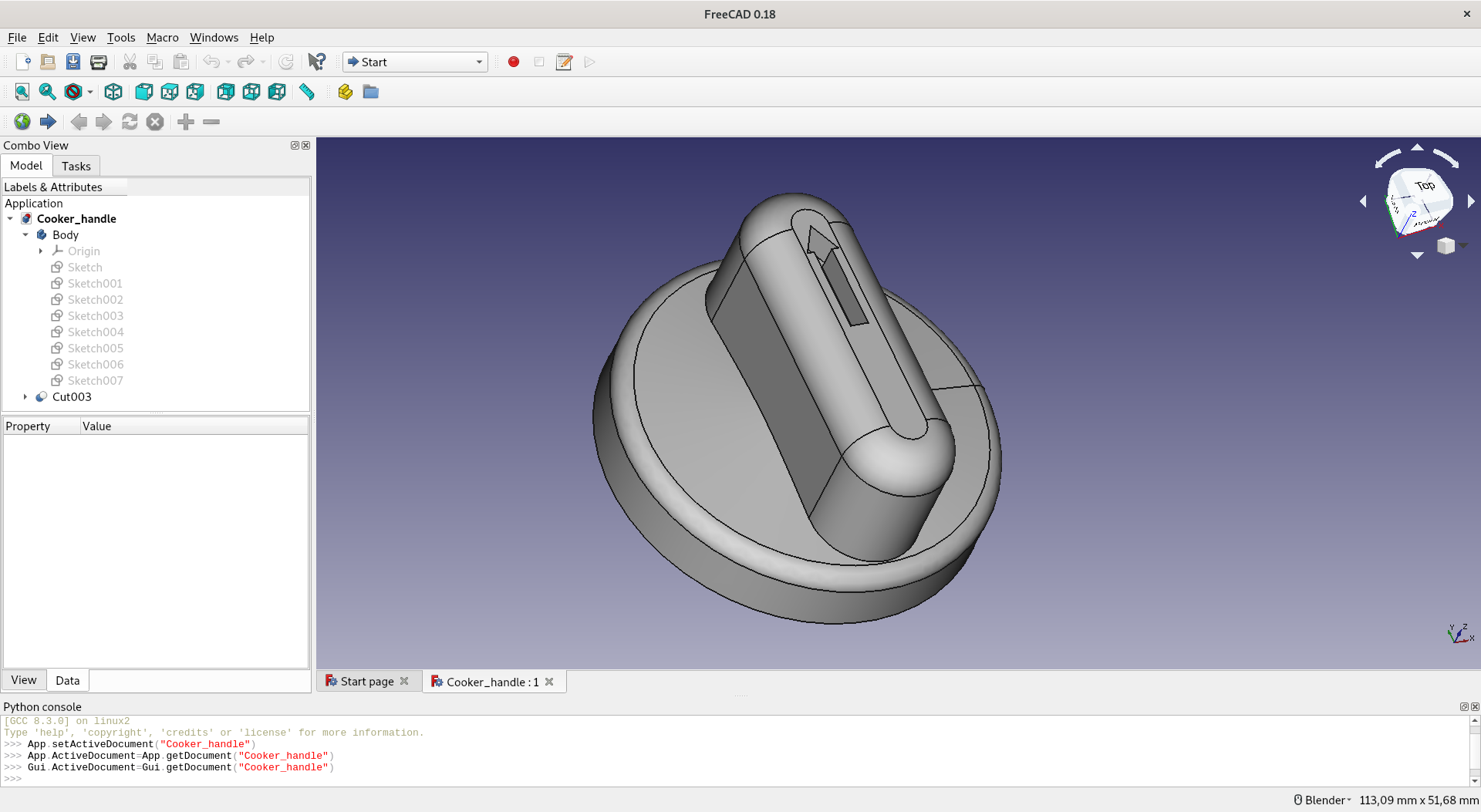This screenshot has width=1481, height=812.
Task: Close the Cooker_handle : 1 tab
Action: (549, 682)
